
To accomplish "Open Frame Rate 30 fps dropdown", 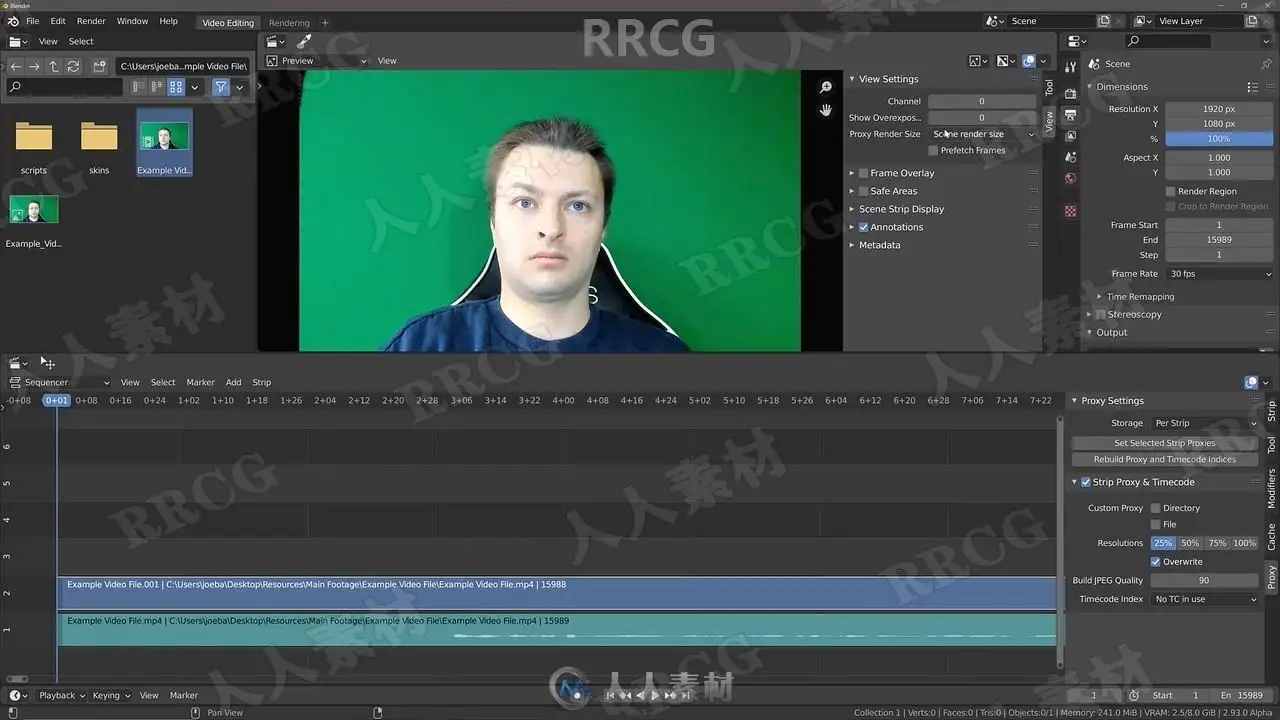I will pyautogui.click(x=1219, y=274).
